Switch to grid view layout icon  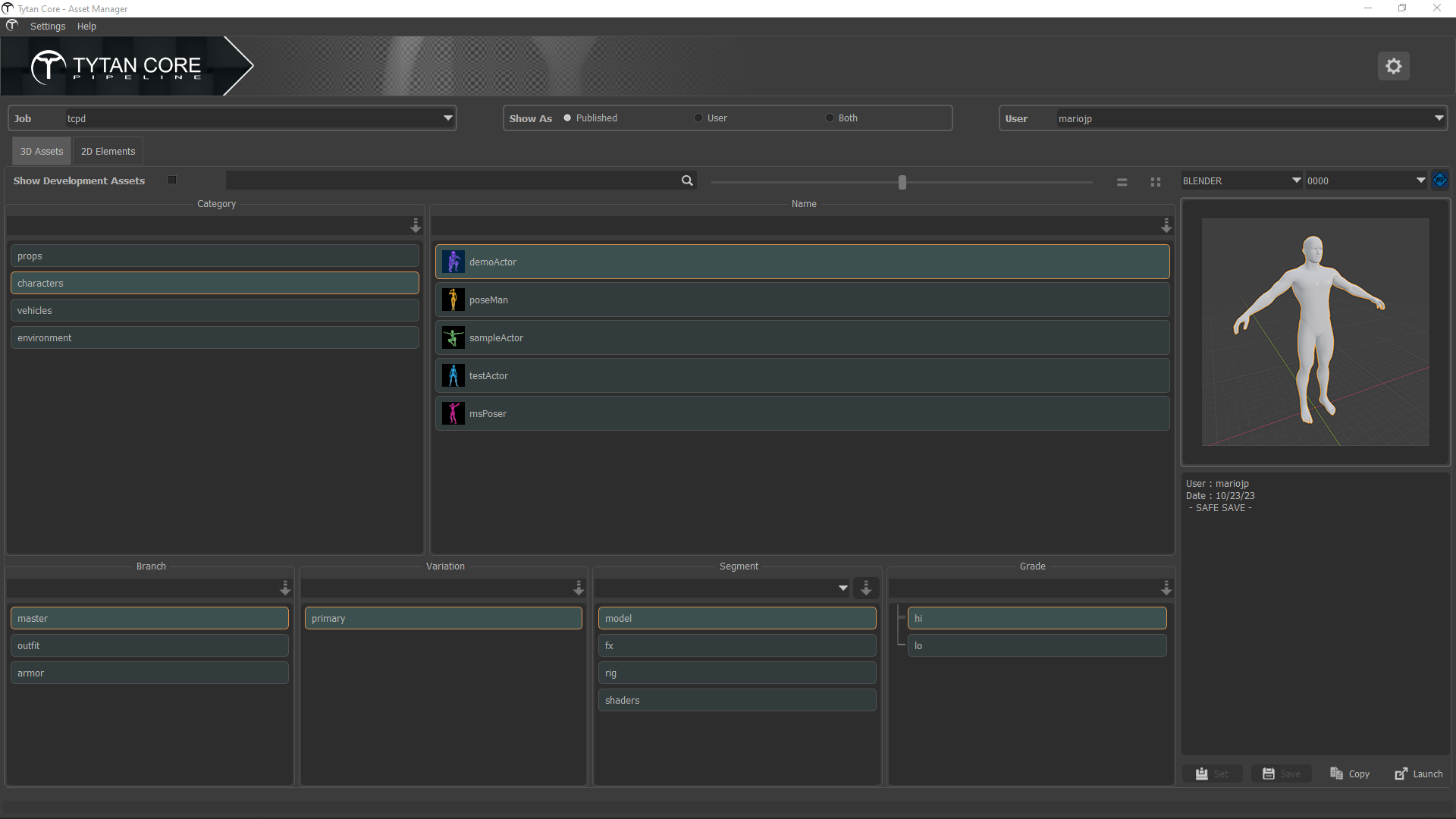click(x=1155, y=182)
